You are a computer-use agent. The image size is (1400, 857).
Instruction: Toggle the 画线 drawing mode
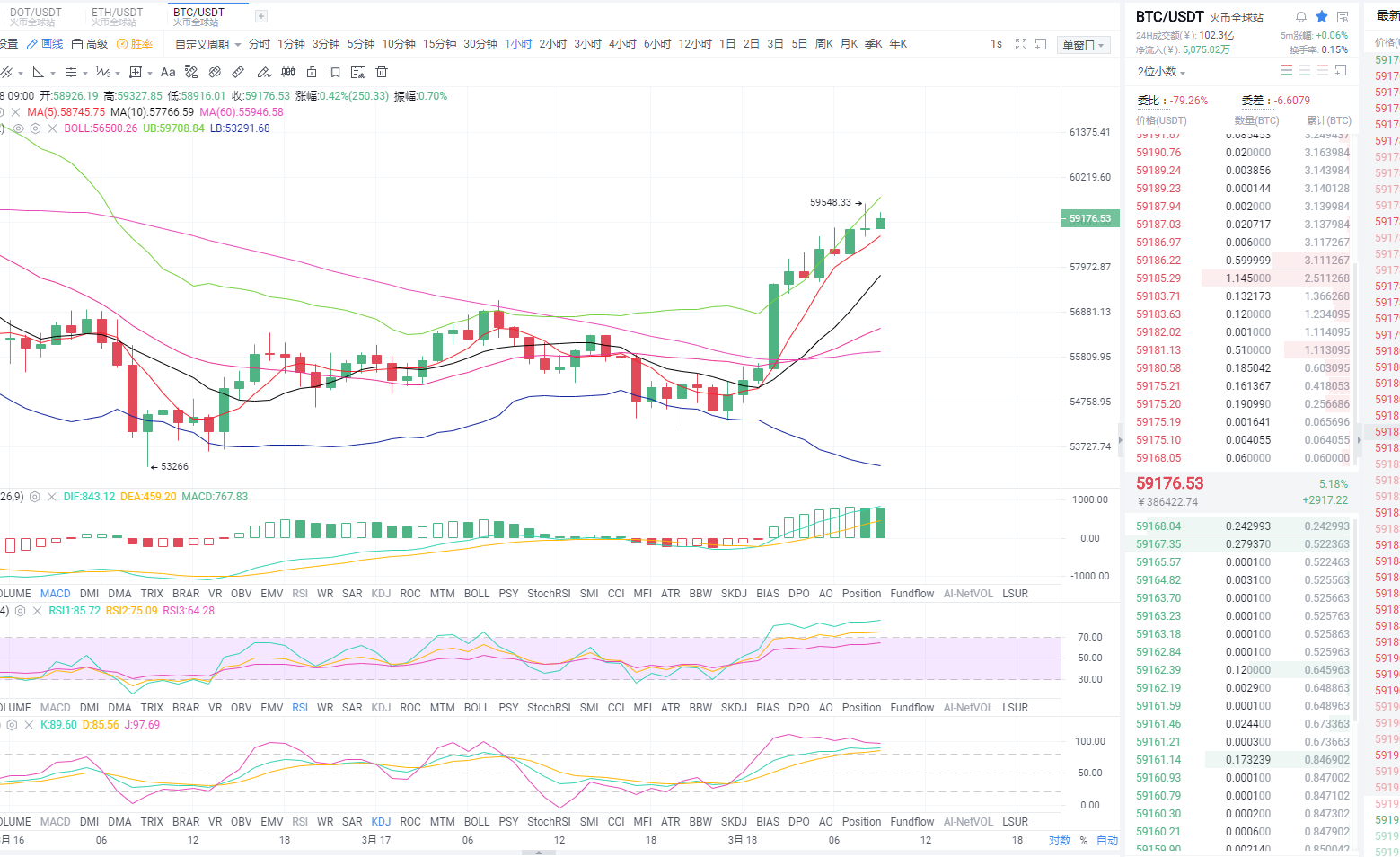[45, 44]
